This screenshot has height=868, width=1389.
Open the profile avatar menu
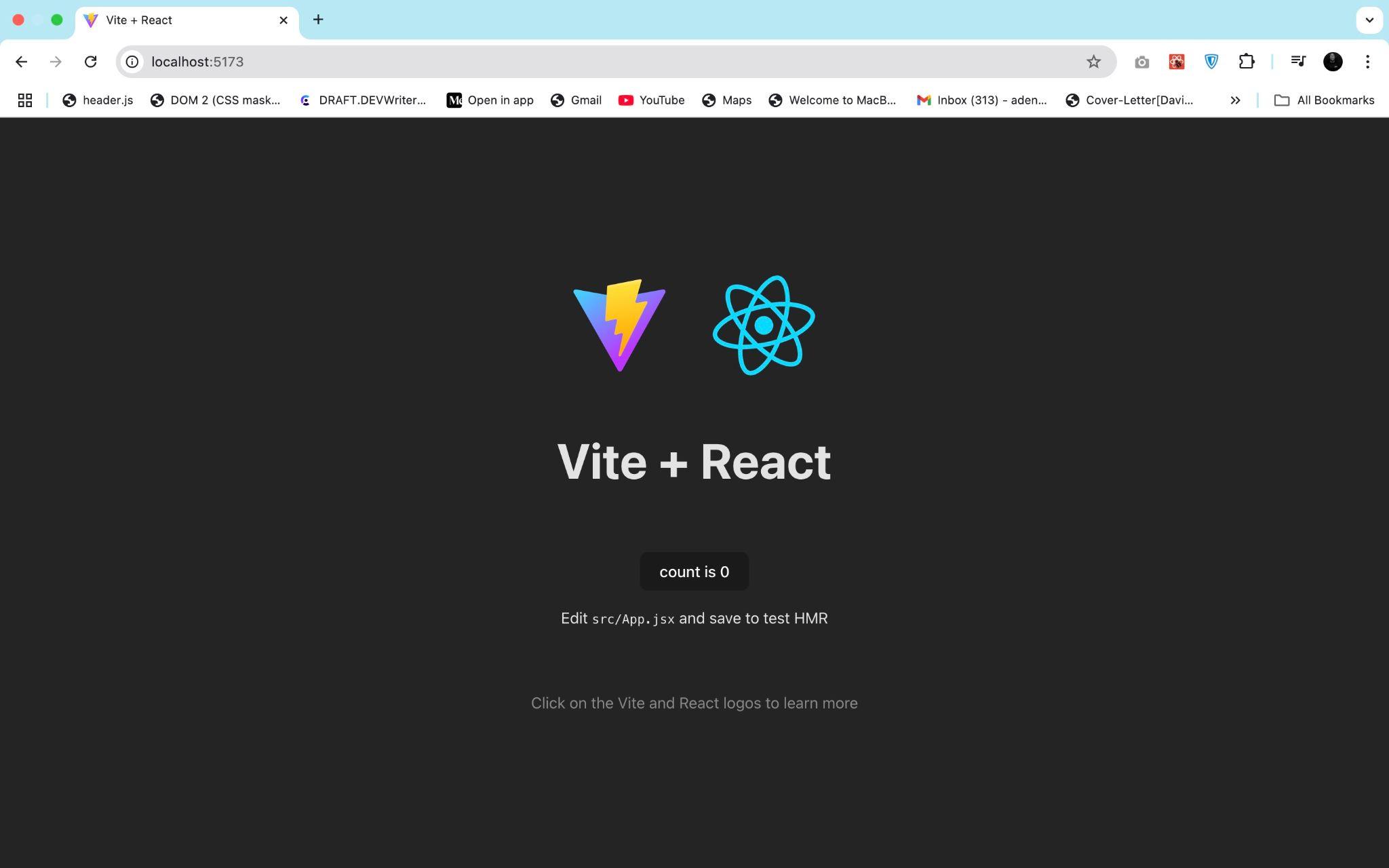[1333, 62]
